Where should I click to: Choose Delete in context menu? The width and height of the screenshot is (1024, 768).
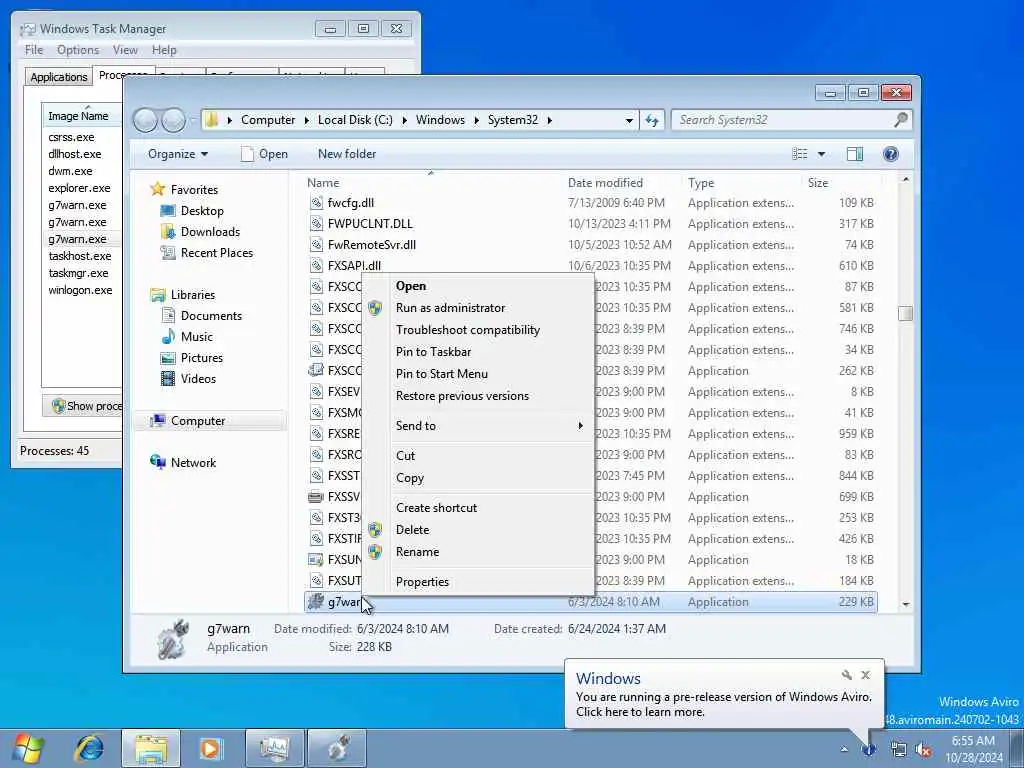pos(478,530)
